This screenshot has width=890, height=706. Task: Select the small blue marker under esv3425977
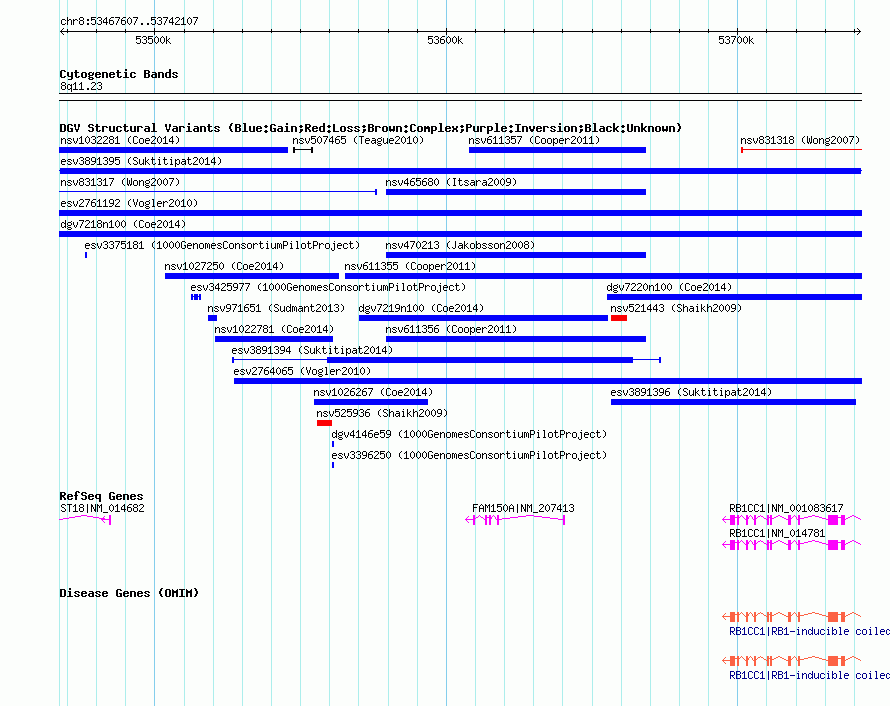[196, 297]
